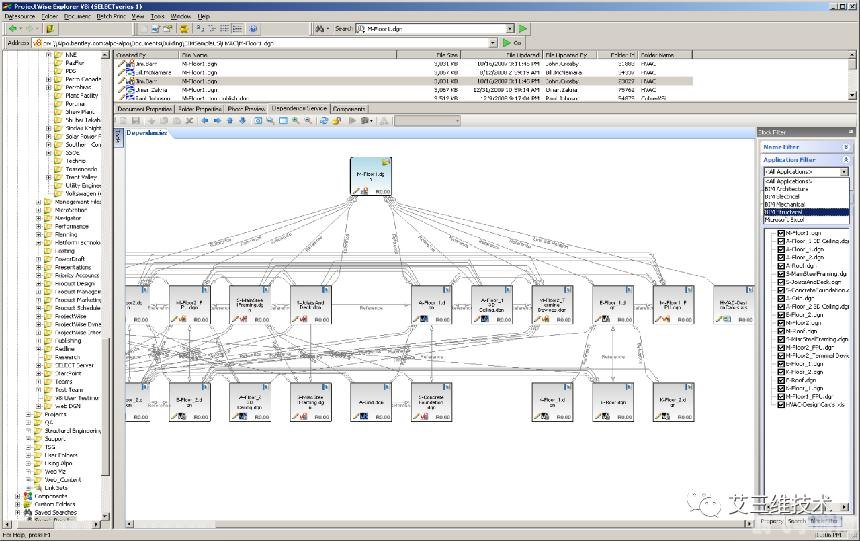Toggle the A-Floor_1.dgn checkbox in filter list
Viewport: 860px width, 542px height.
coord(781,248)
